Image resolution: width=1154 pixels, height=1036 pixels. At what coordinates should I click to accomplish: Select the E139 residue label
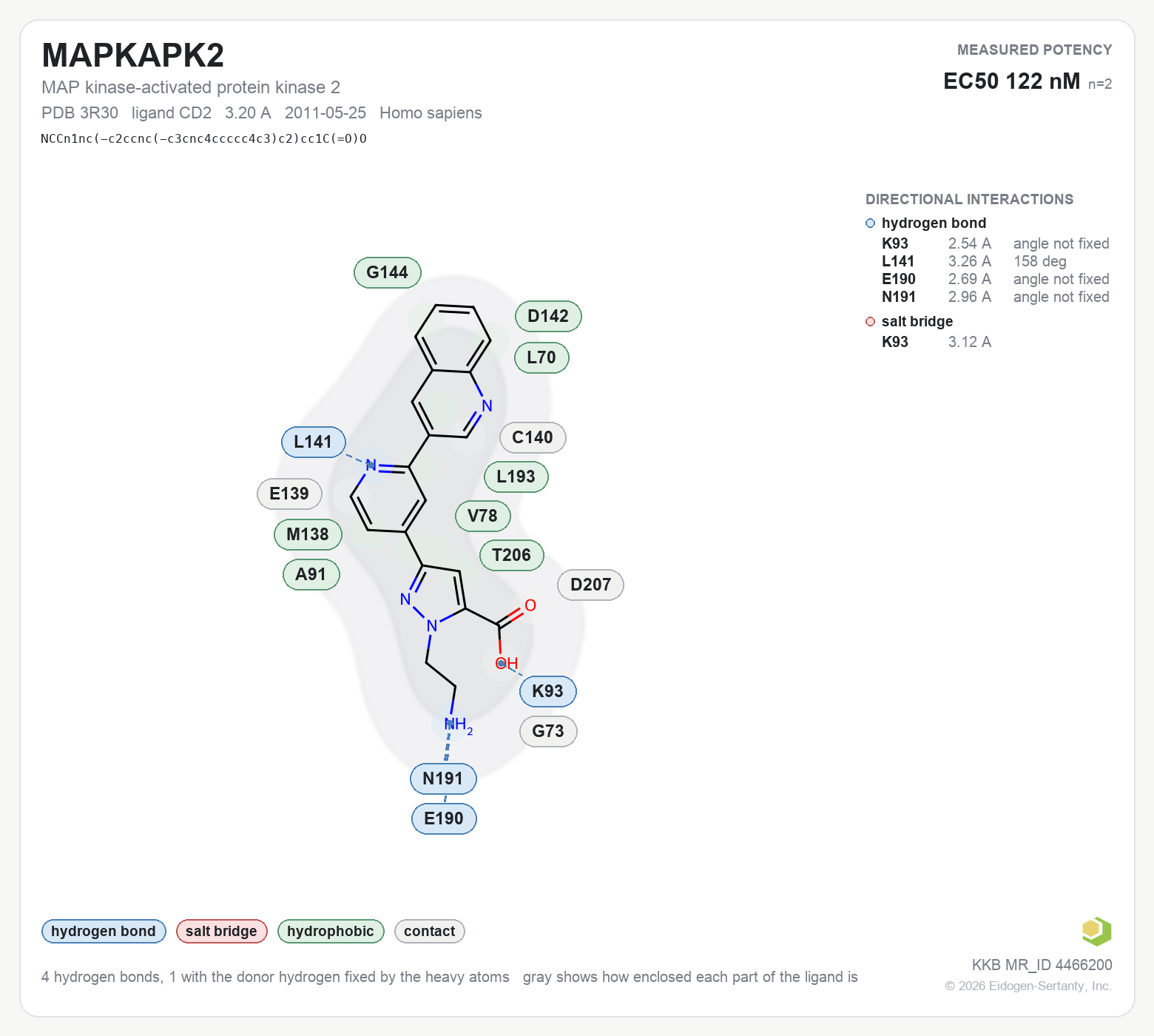[289, 494]
